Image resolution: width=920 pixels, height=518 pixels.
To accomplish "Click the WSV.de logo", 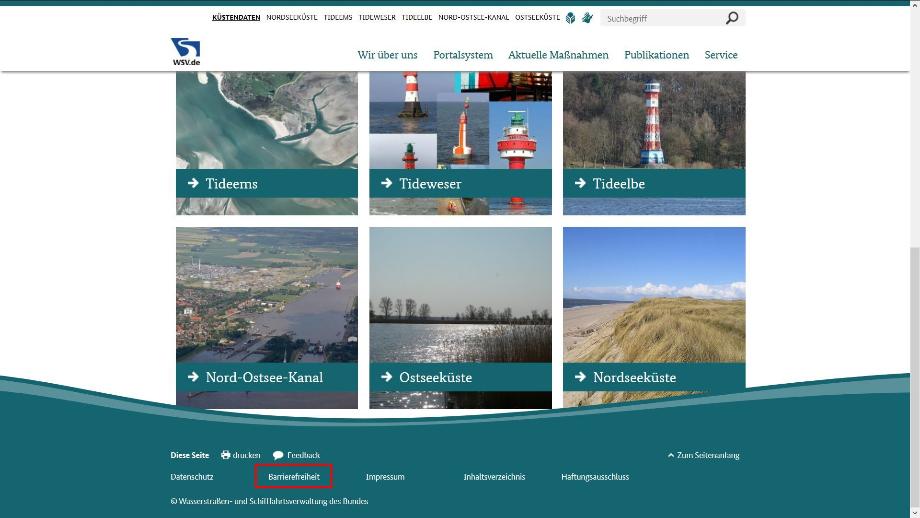I will point(185,52).
